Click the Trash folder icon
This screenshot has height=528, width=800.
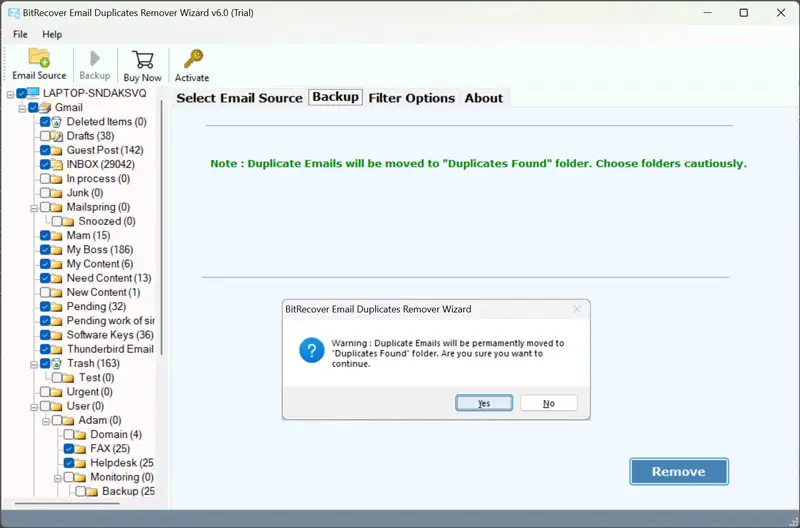tap(58, 364)
